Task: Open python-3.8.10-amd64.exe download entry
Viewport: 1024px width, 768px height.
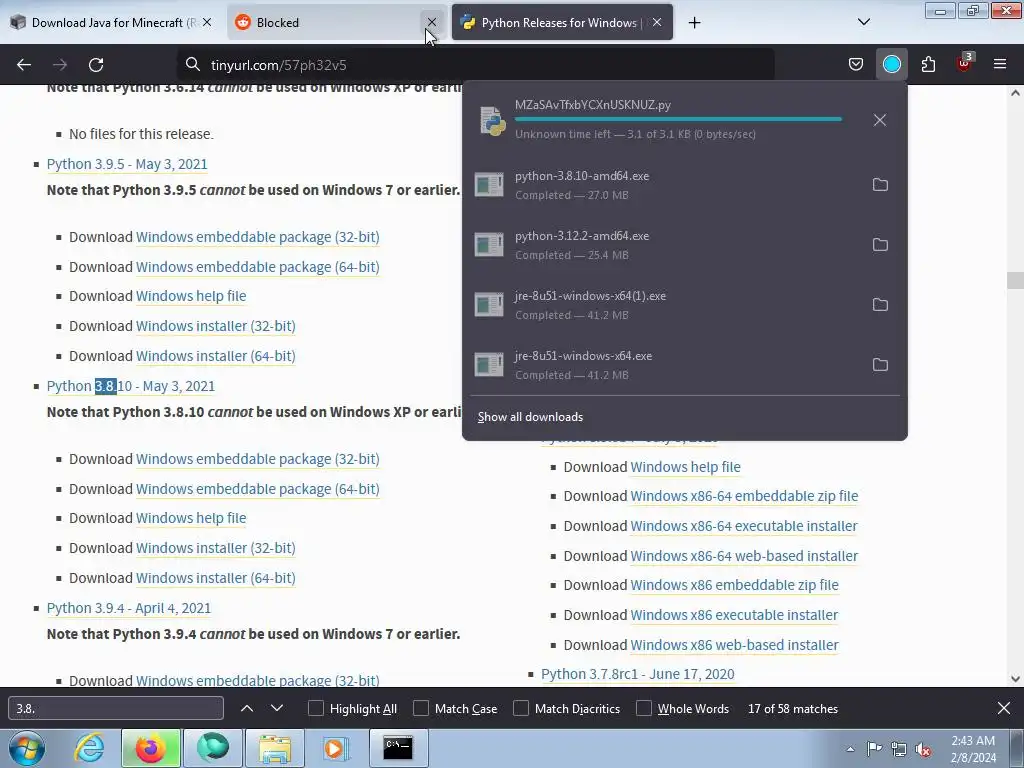Action: pos(664,185)
